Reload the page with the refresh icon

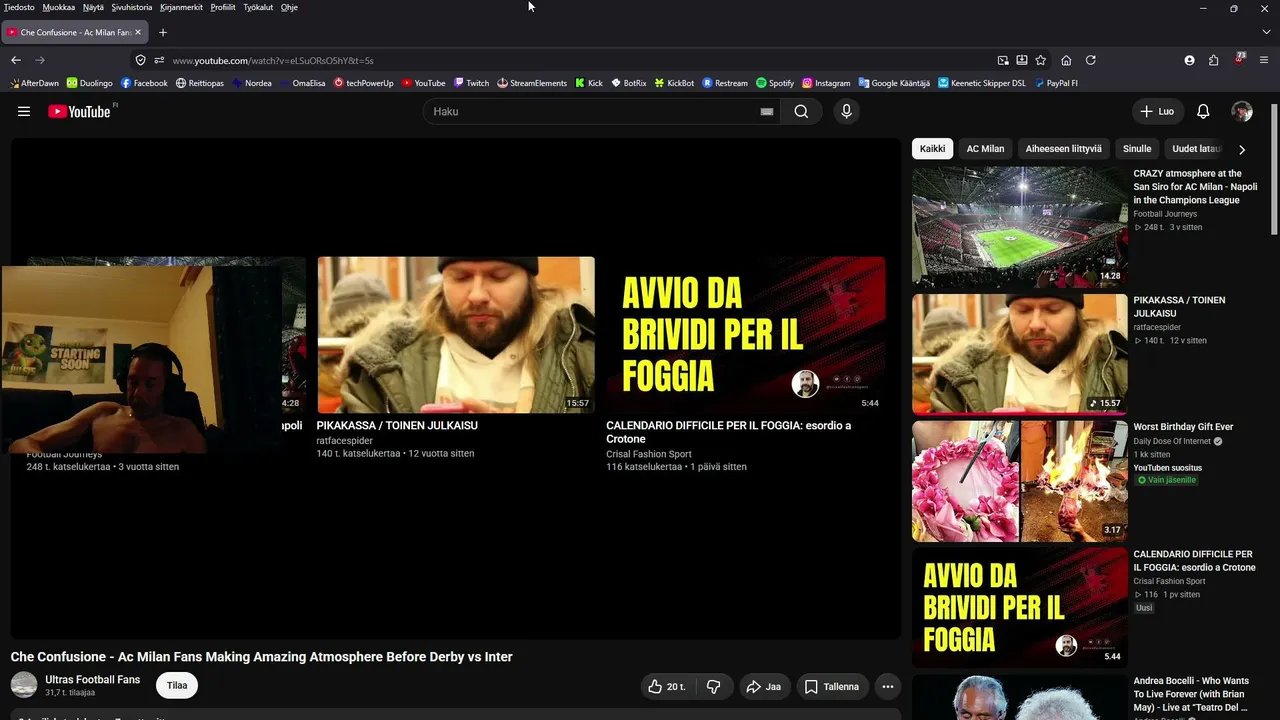pos(1091,60)
